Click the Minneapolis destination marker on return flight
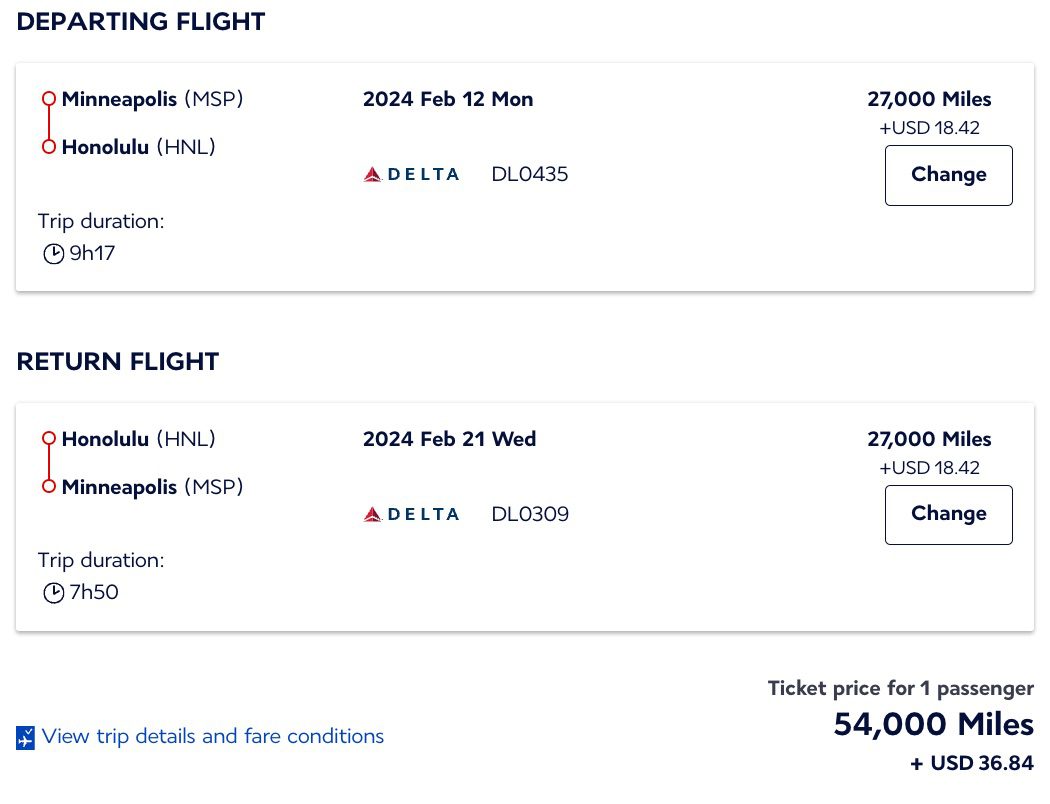 (48, 486)
